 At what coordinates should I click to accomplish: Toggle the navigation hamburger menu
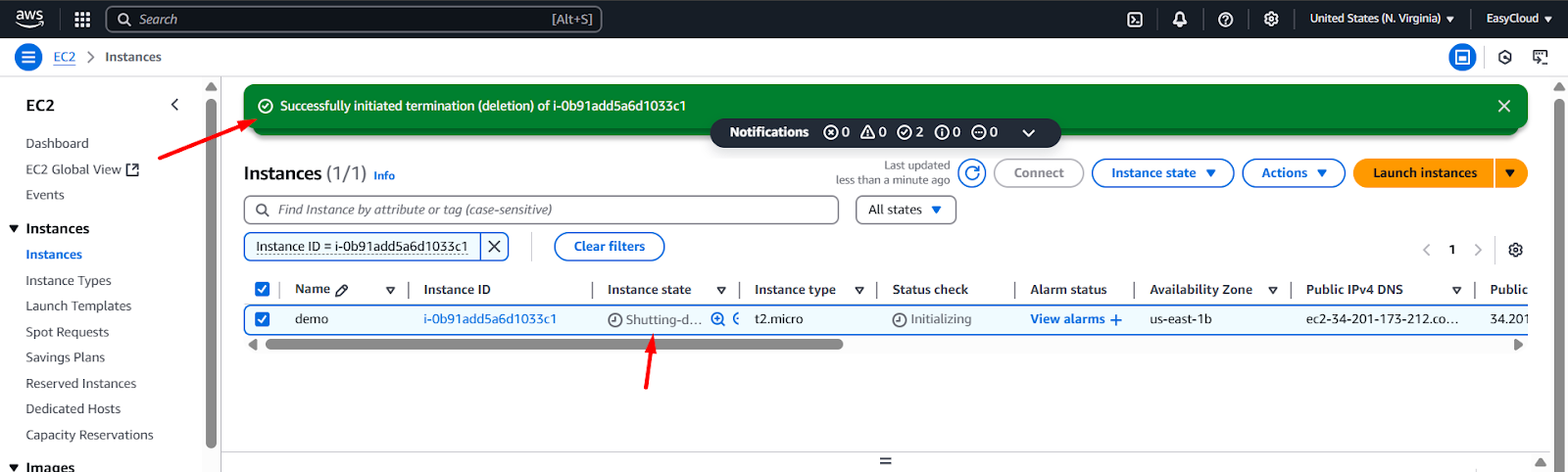click(x=28, y=57)
